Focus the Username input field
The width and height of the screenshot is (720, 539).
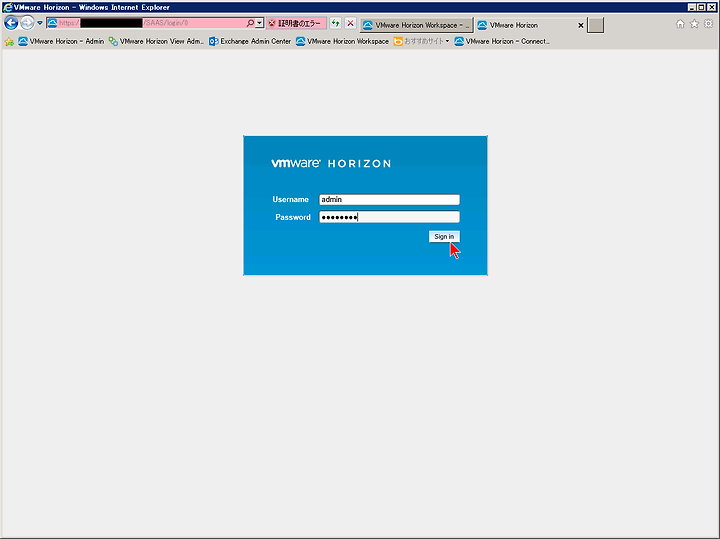pos(389,199)
